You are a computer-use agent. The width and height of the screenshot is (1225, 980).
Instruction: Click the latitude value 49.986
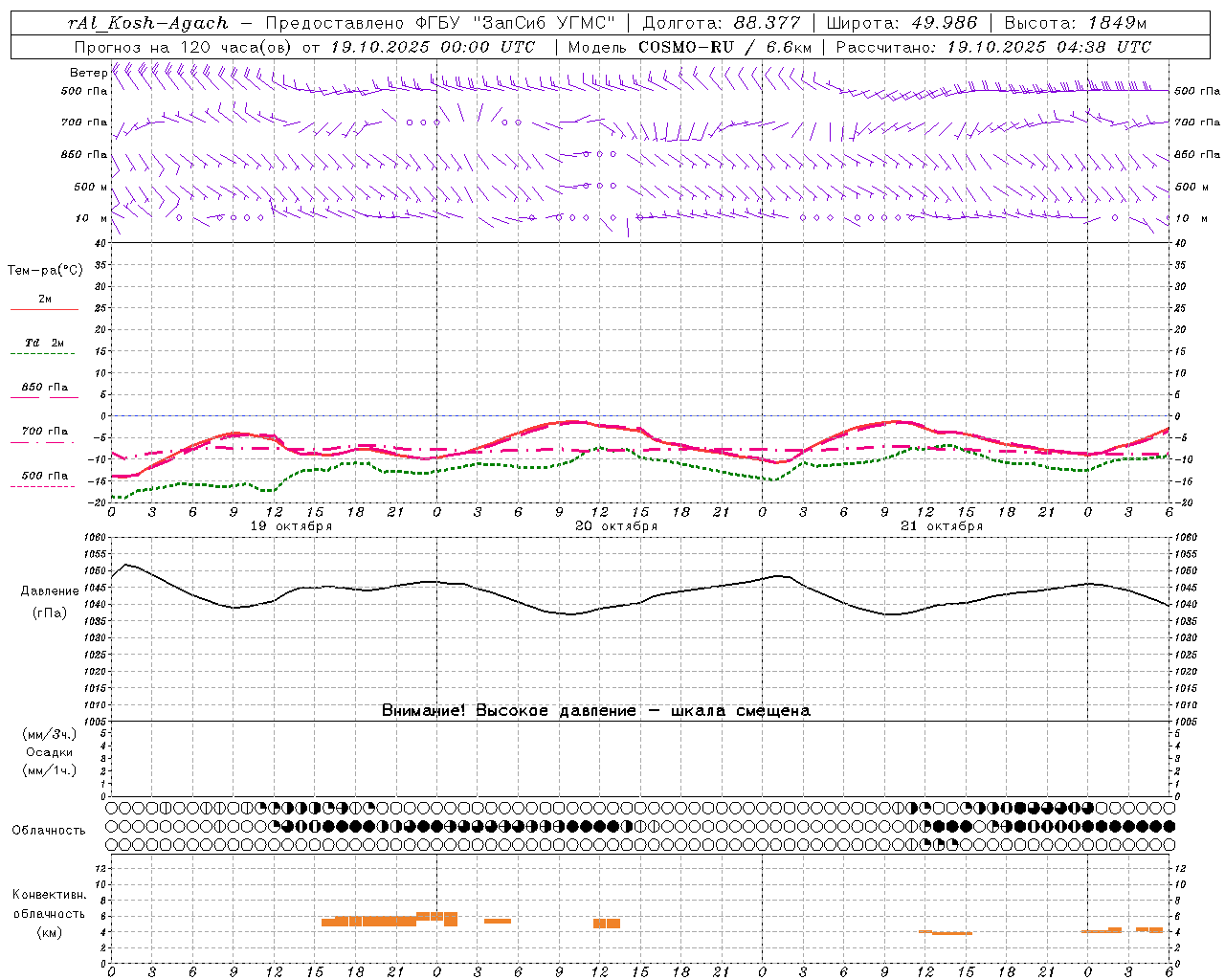pos(944,23)
